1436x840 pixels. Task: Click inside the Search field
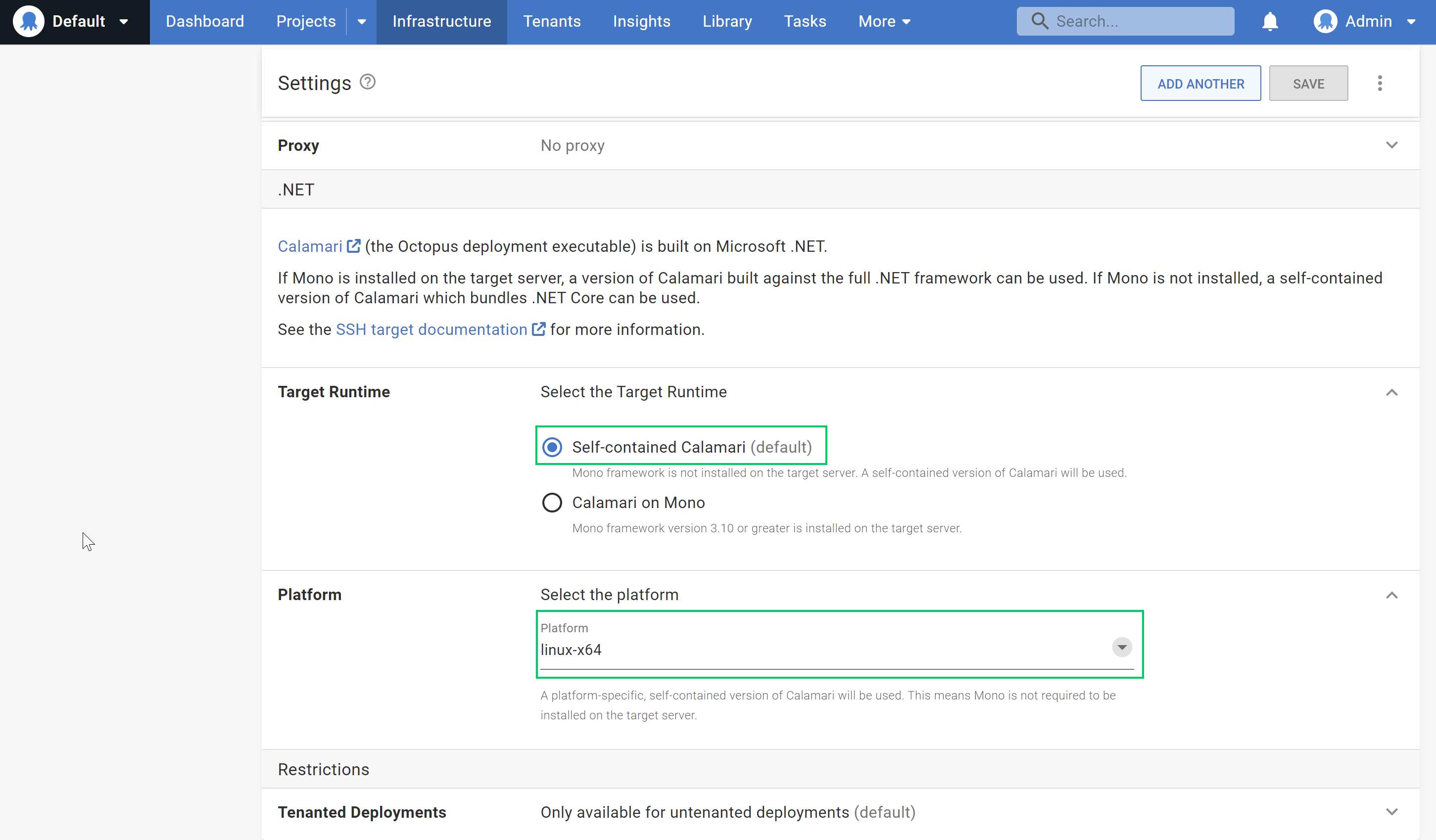click(x=1125, y=20)
